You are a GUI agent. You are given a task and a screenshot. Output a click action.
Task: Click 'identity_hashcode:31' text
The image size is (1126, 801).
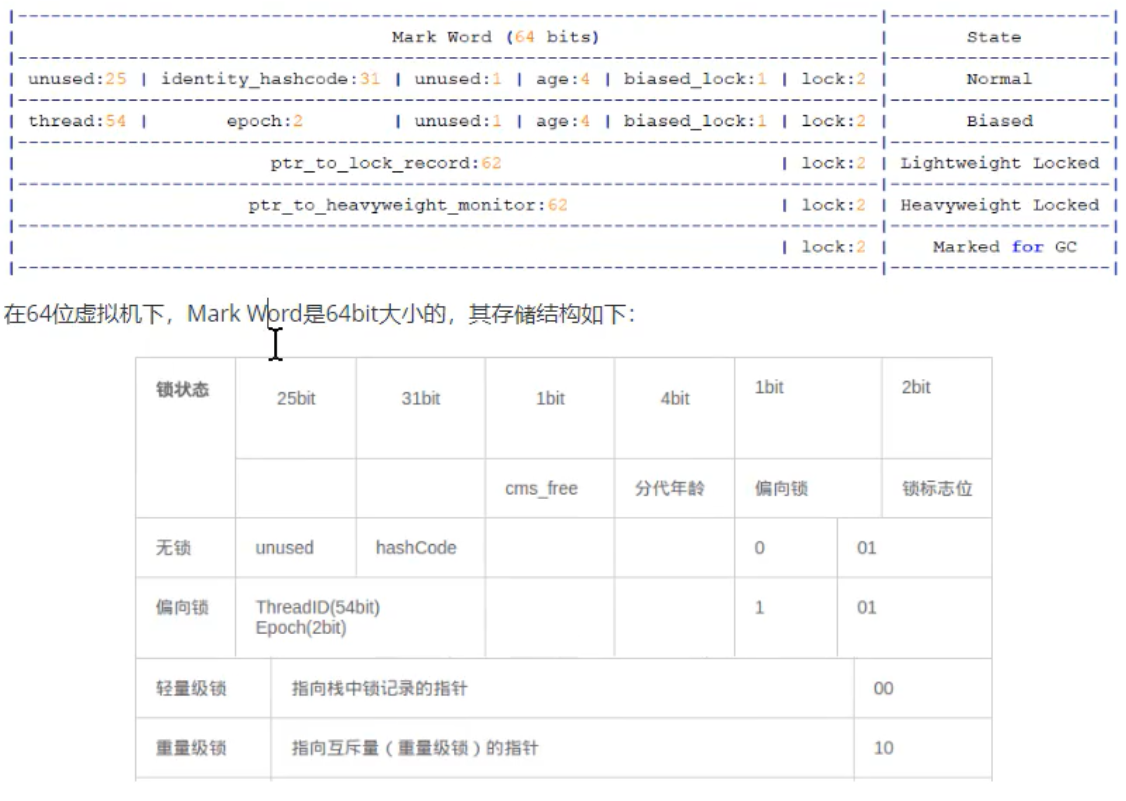tap(270, 78)
